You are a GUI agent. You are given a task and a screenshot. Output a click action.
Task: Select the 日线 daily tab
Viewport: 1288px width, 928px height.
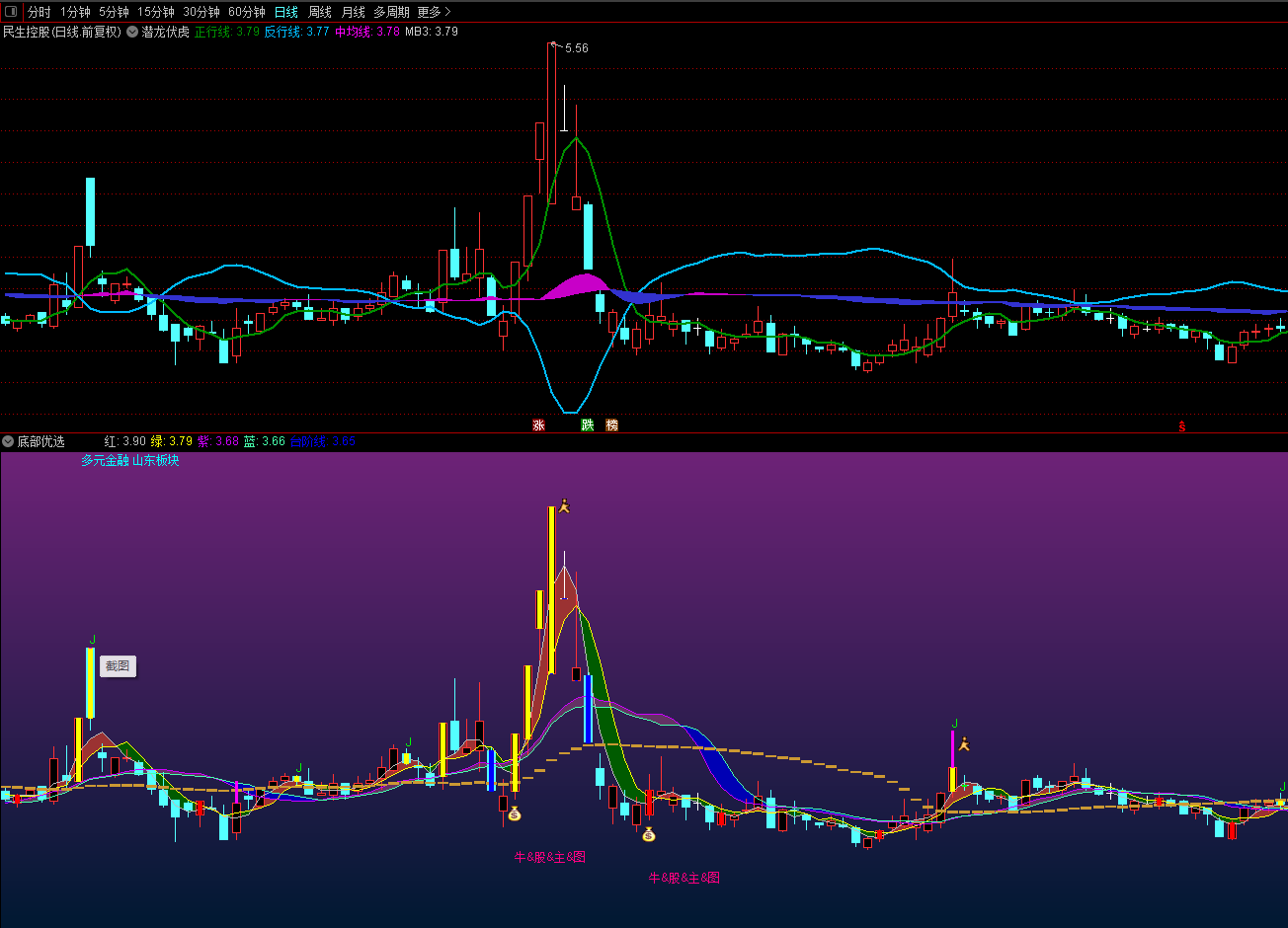point(286,12)
